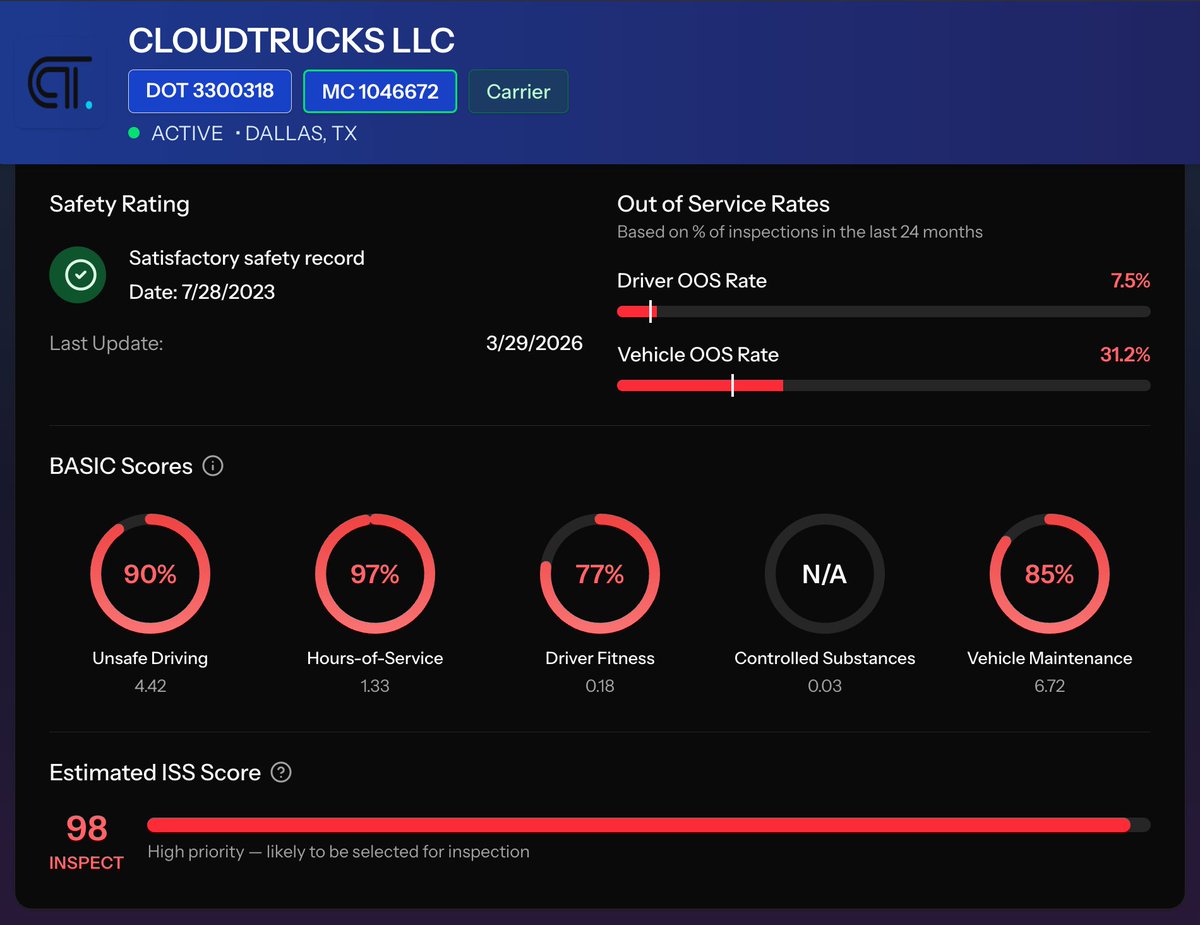The height and width of the screenshot is (925, 1200).
Task: Select the Controlled Substances N/A gauge
Action: pos(825,574)
